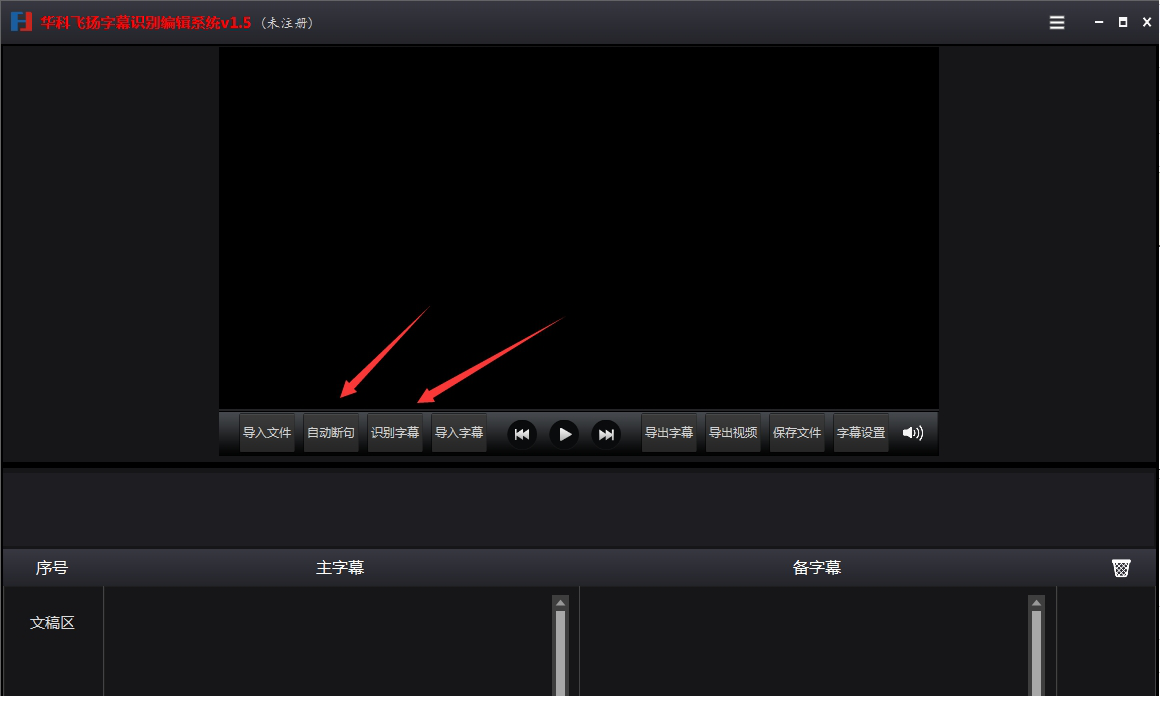Start subtitle recognition with 识别字幕
Screen dimensions: 1160x723
(395, 432)
